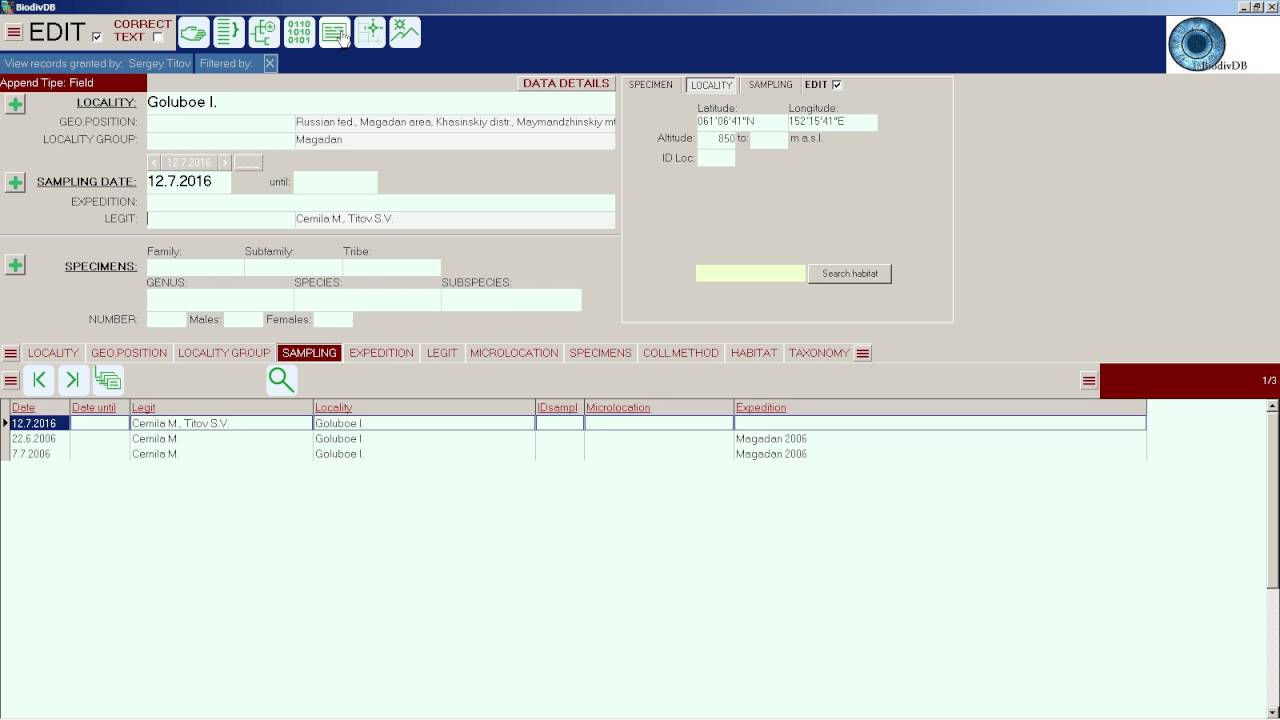
Task: Click the SAMPLING DATE: label link
Action: (86, 182)
